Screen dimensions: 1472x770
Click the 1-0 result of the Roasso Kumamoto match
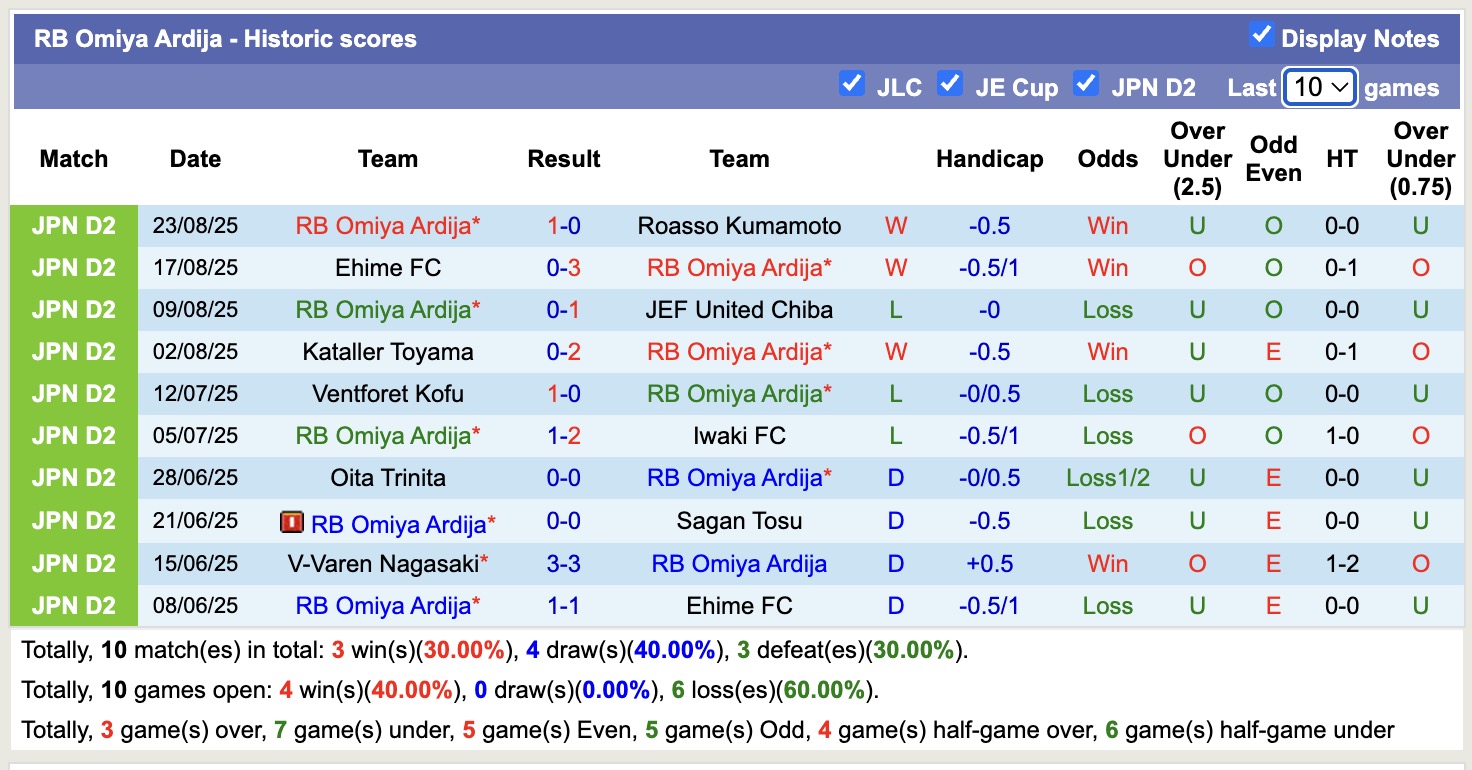pos(563,225)
